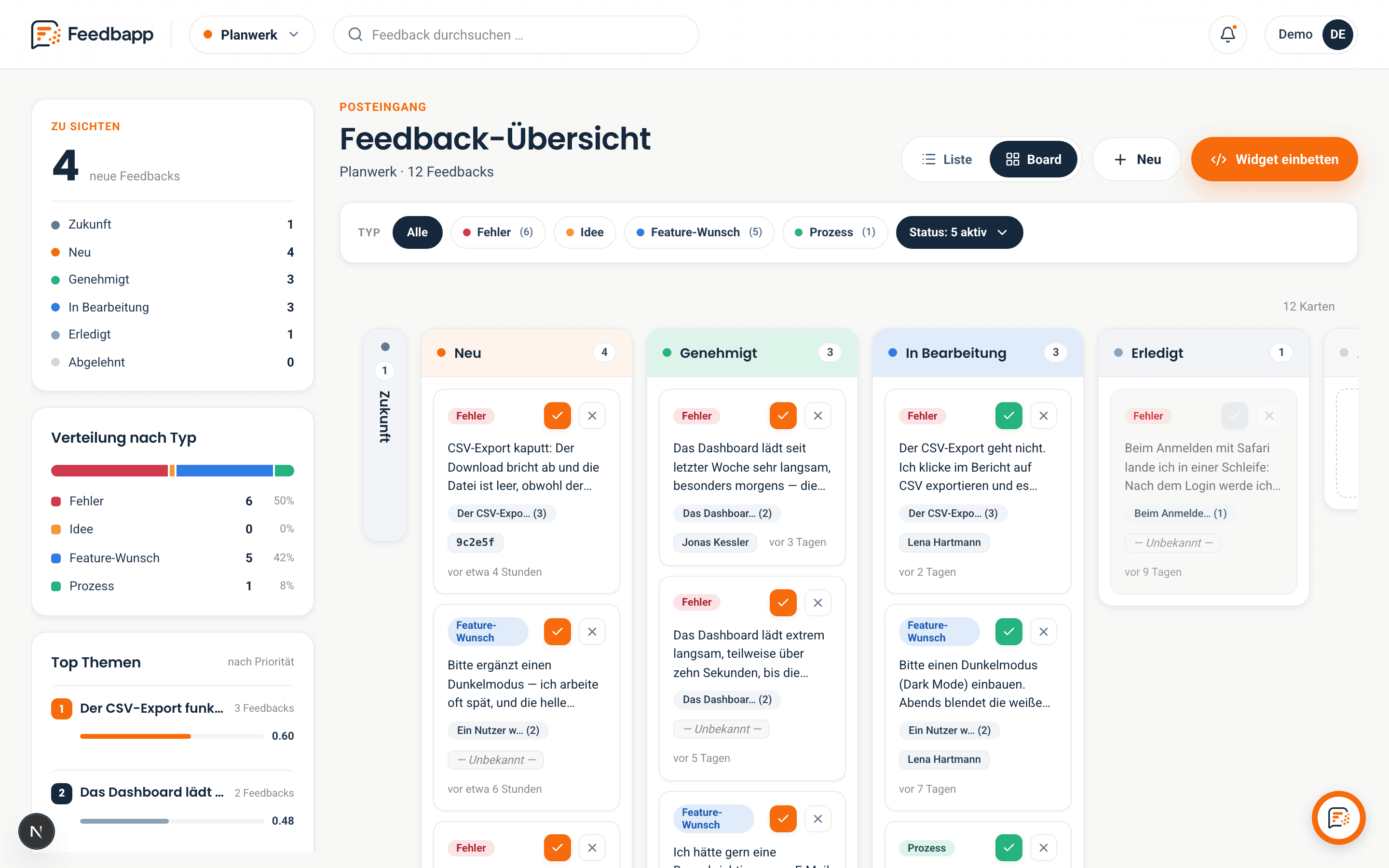Click 'Der CSV-Expo… (3)' tag in Neu column
This screenshot has height=868, width=1389.
pyautogui.click(x=502, y=513)
